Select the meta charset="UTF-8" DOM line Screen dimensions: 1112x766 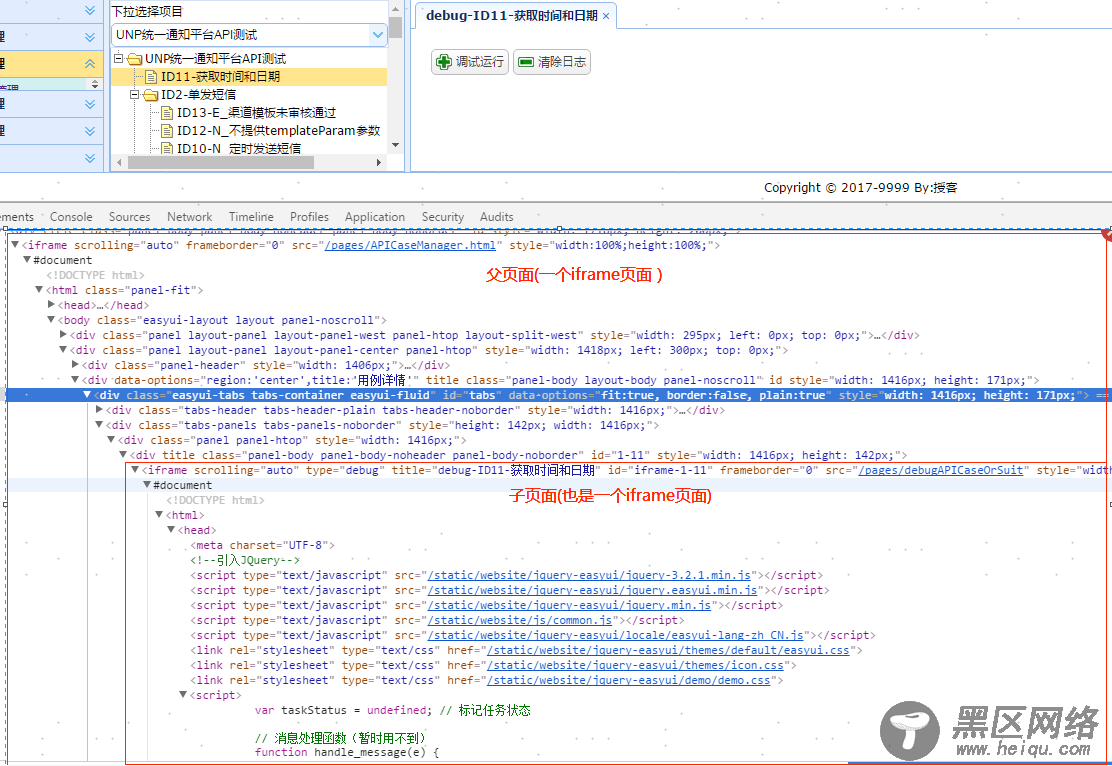[x=262, y=545]
